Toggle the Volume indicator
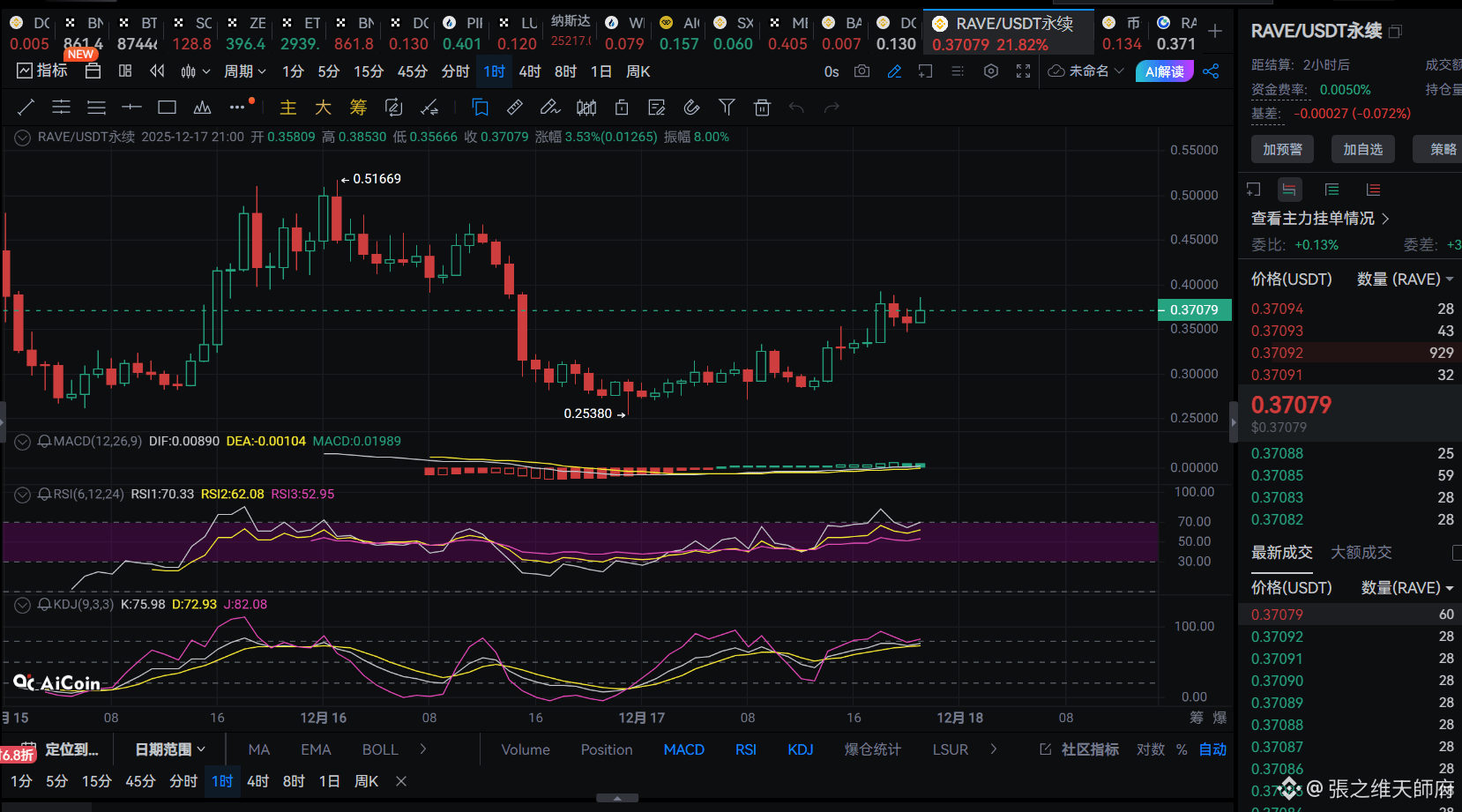 click(526, 749)
